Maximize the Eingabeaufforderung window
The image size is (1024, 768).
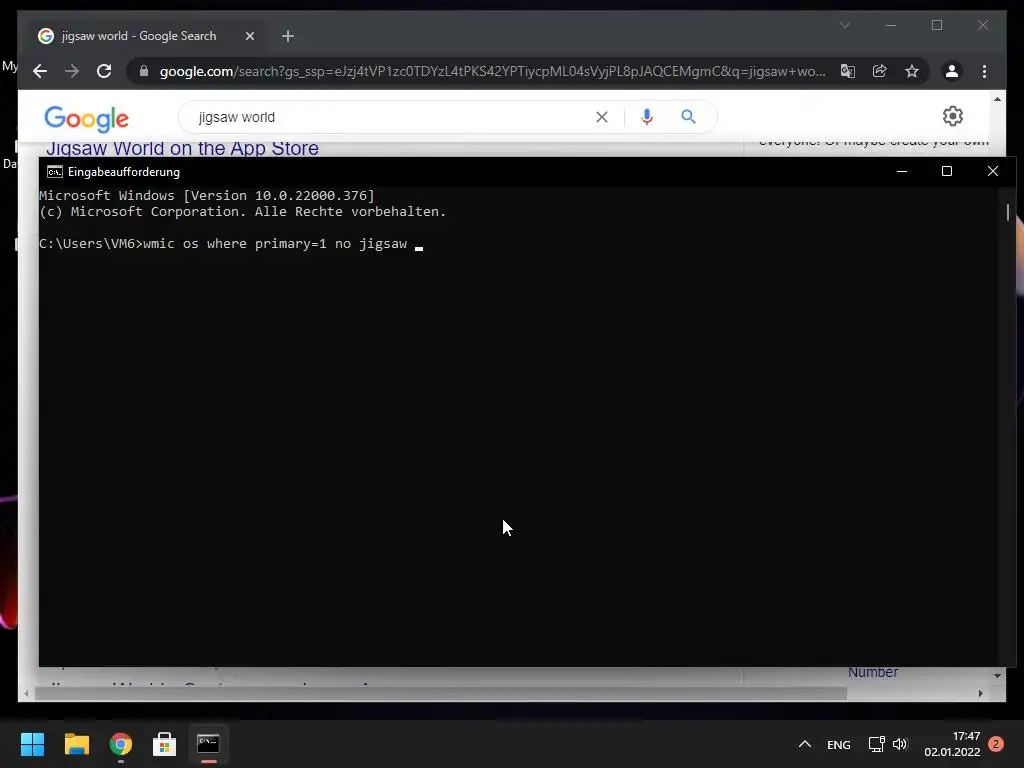point(947,171)
